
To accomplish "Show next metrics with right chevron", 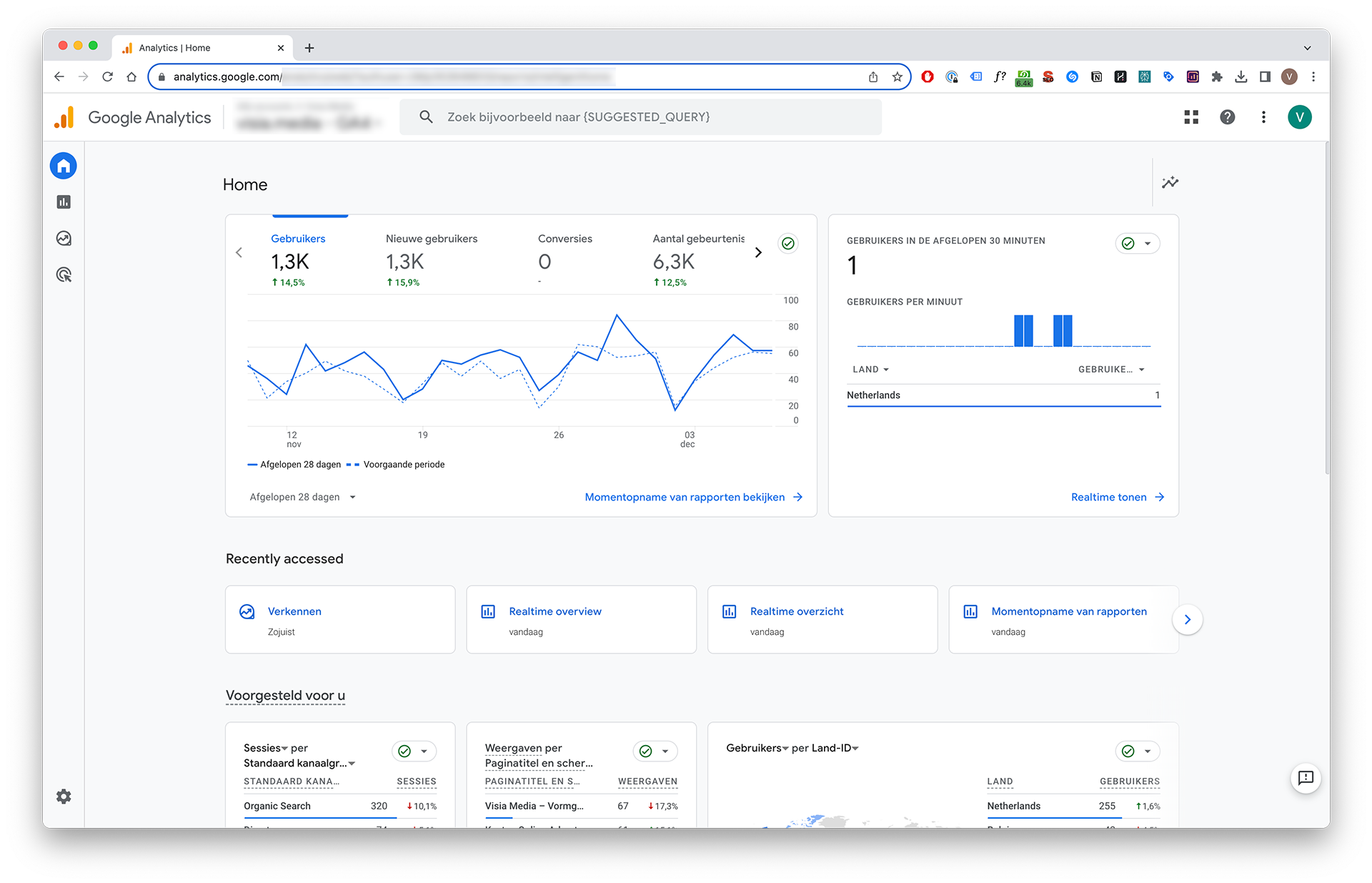I will pyautogui.click(x=758, y=253).
